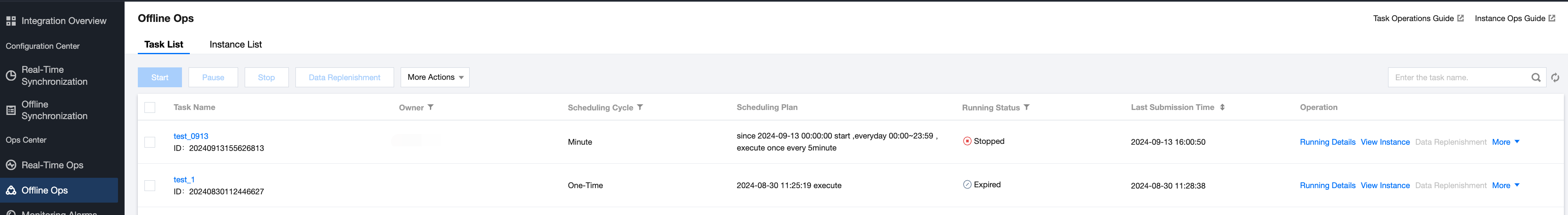Click the search magnifier icon
1568x215 pixels.
1535,77
